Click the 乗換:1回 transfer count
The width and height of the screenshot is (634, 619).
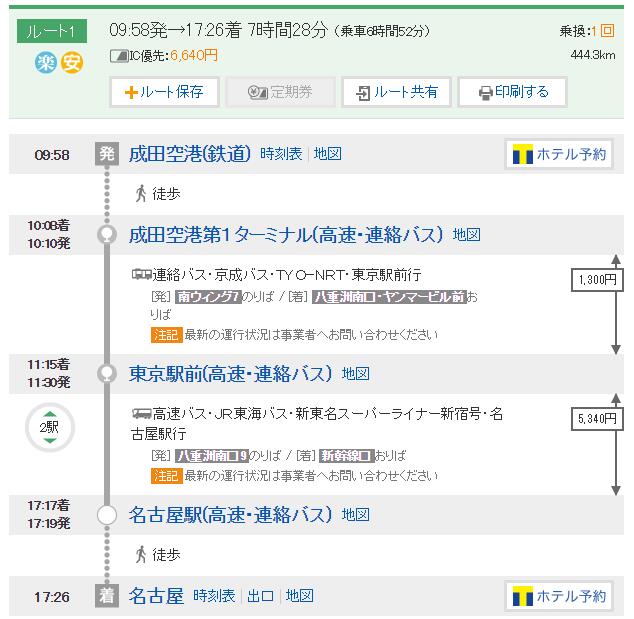click(587, 31)
